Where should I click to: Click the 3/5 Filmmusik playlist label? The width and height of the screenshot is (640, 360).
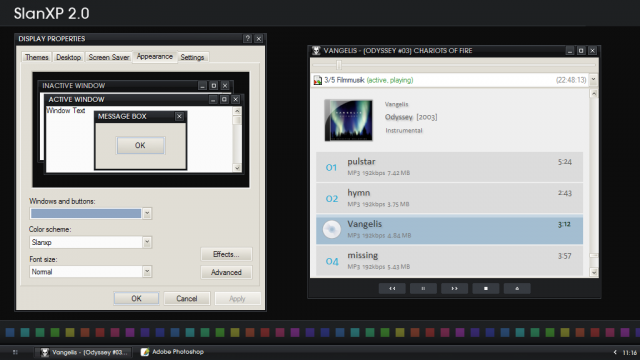coord(344,80)
